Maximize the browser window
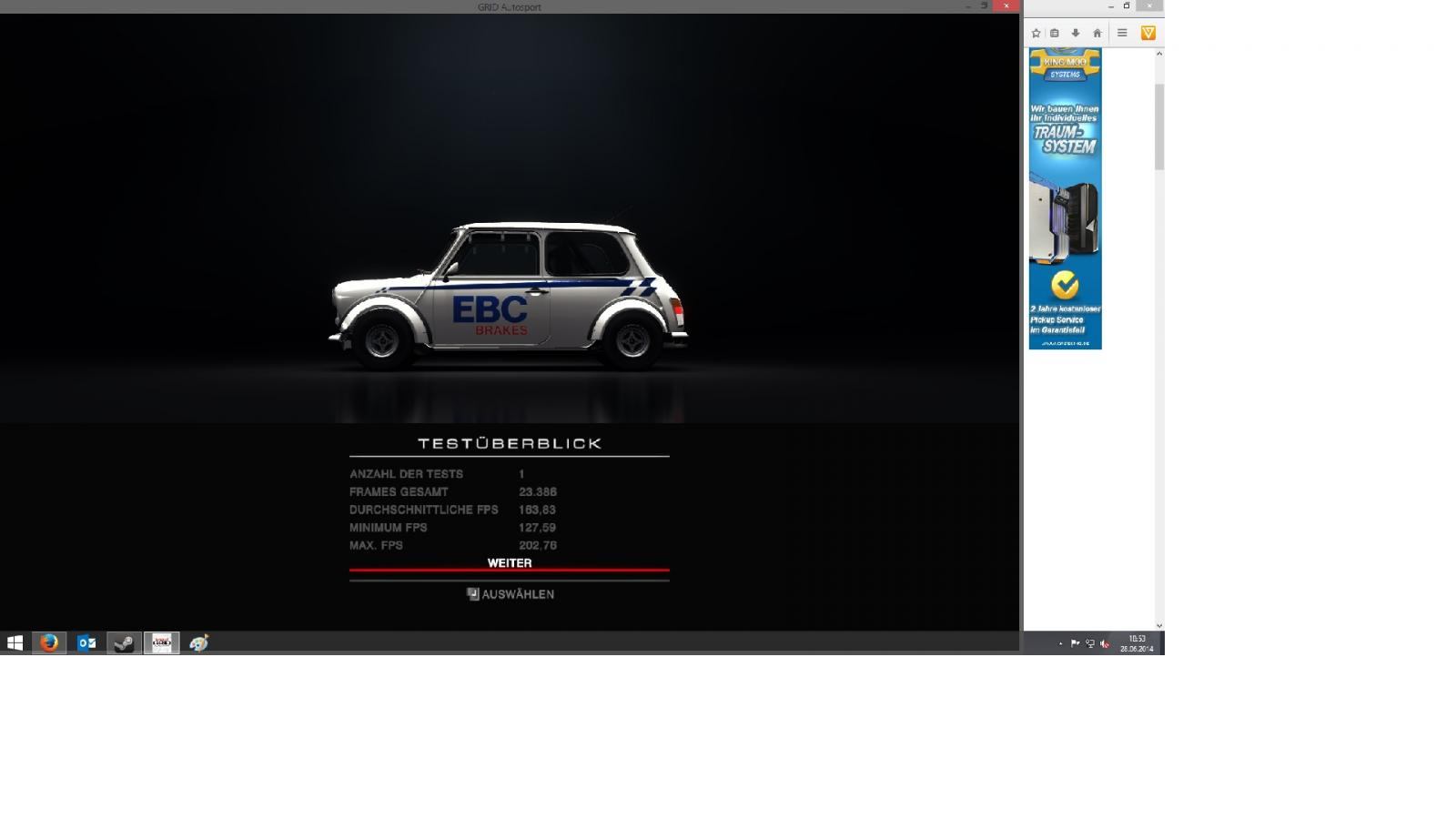 (1127, 5)
